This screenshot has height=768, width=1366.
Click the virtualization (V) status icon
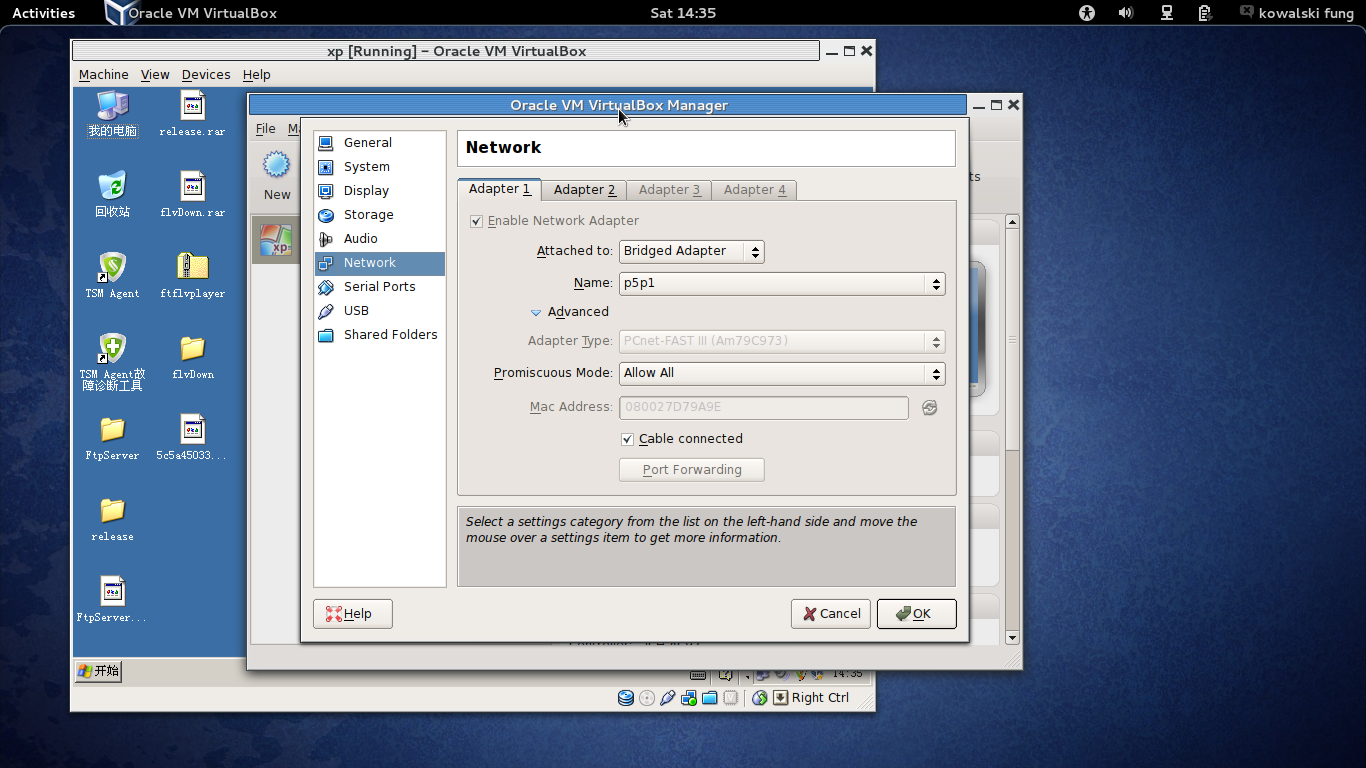coord(731,698)
